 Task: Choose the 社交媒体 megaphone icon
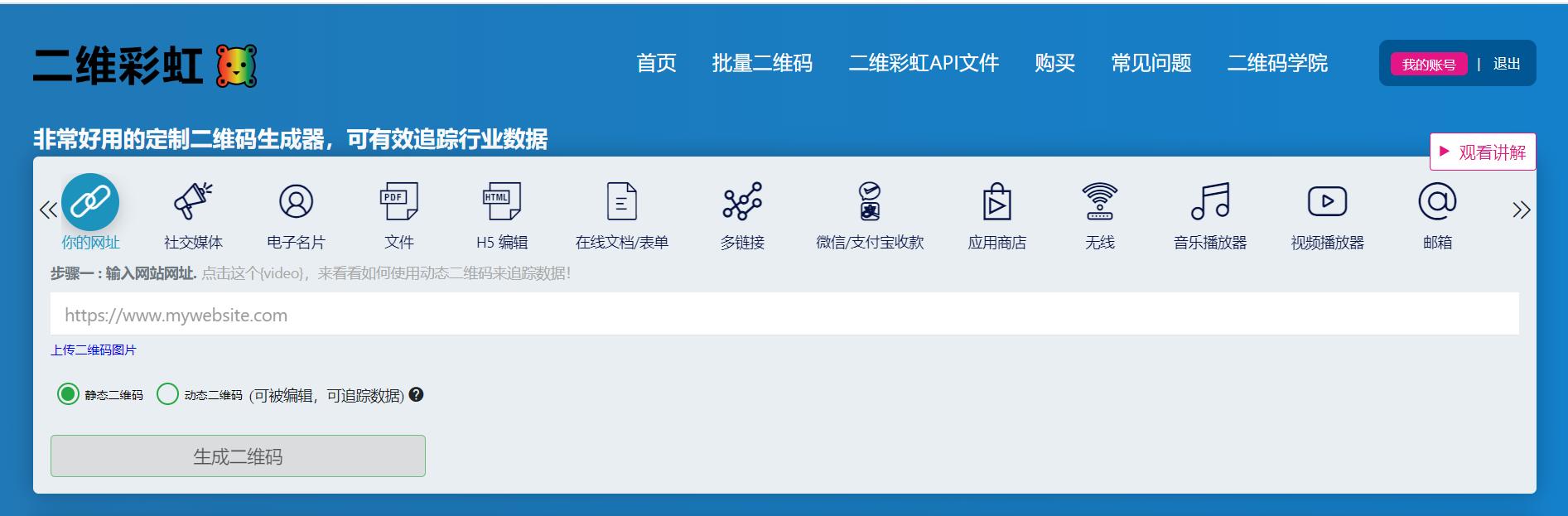click(193, 201)
